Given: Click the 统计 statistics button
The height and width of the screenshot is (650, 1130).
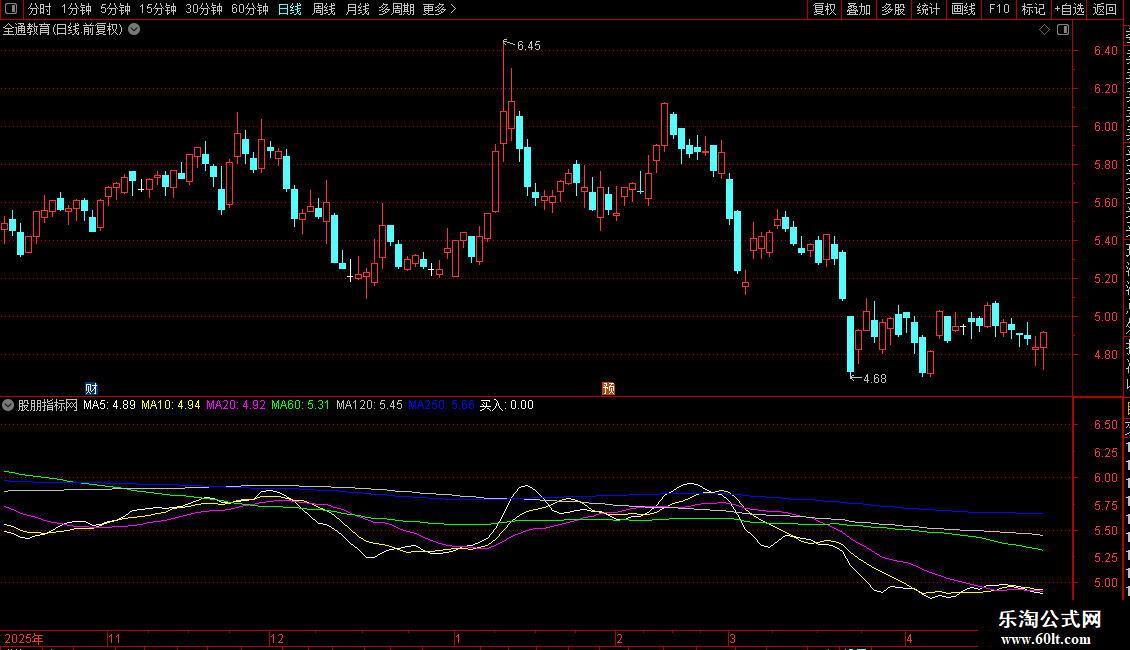Looking at the screenshot, I should [x=927, y=9].
